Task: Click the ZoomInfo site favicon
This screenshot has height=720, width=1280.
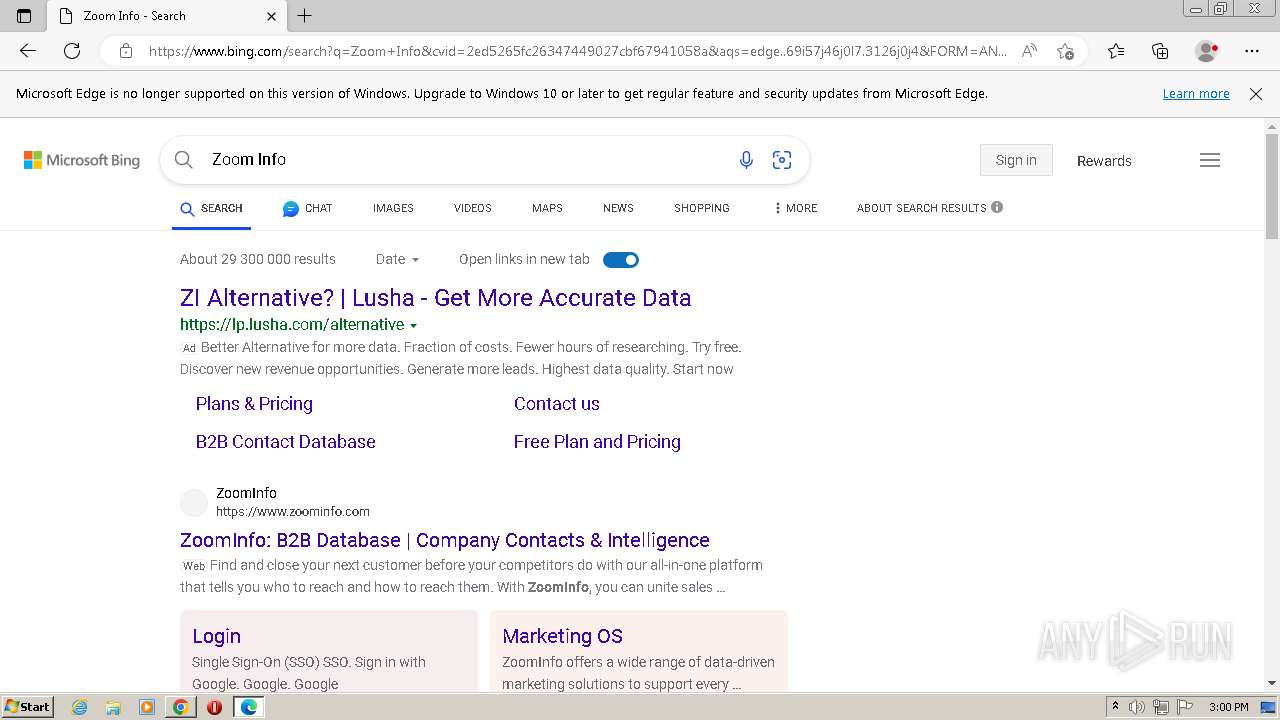Action: (x=194, y=502)
